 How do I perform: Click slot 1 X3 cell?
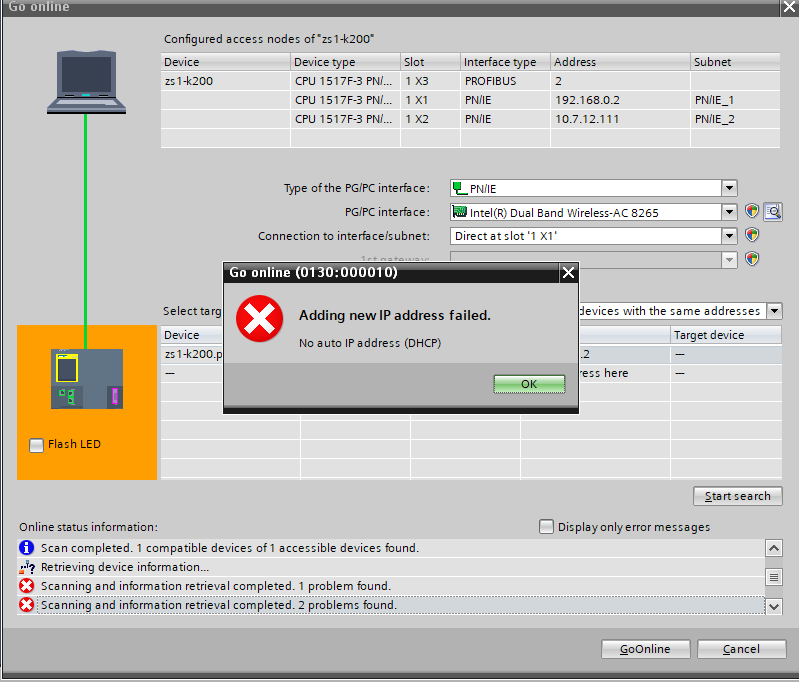click(431, 81)
